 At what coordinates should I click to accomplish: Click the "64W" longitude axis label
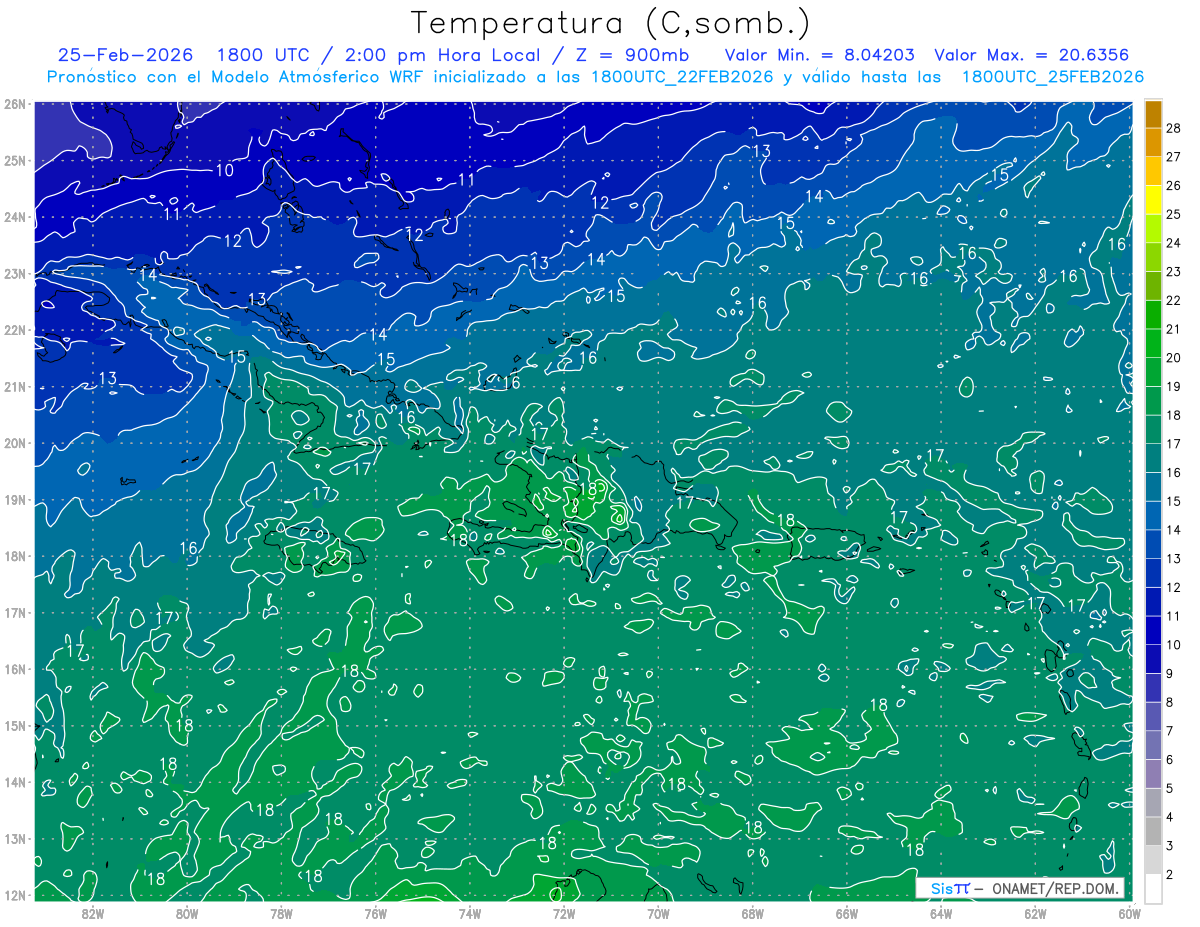click(941, 913)
